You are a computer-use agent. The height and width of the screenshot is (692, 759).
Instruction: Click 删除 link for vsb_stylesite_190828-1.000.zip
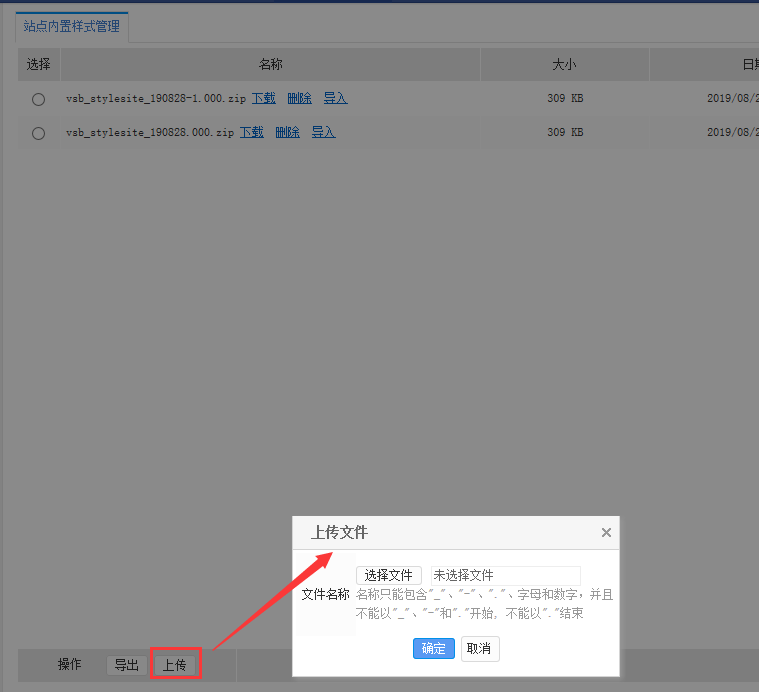(x=299, y=98)
